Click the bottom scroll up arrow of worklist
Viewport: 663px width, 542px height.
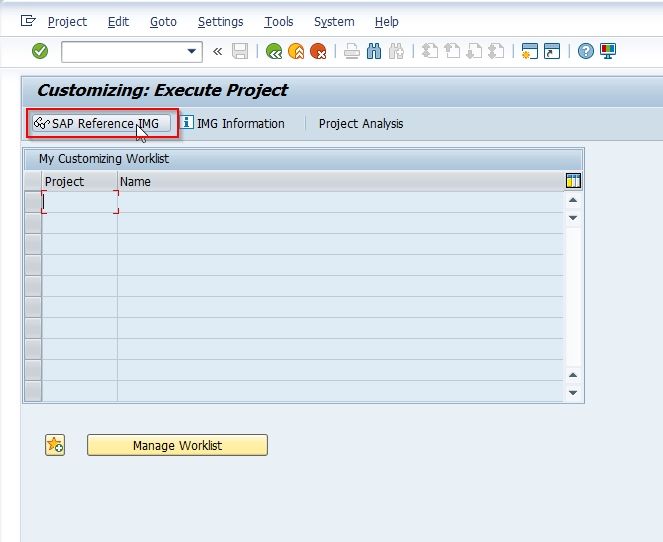click(573, 375)
